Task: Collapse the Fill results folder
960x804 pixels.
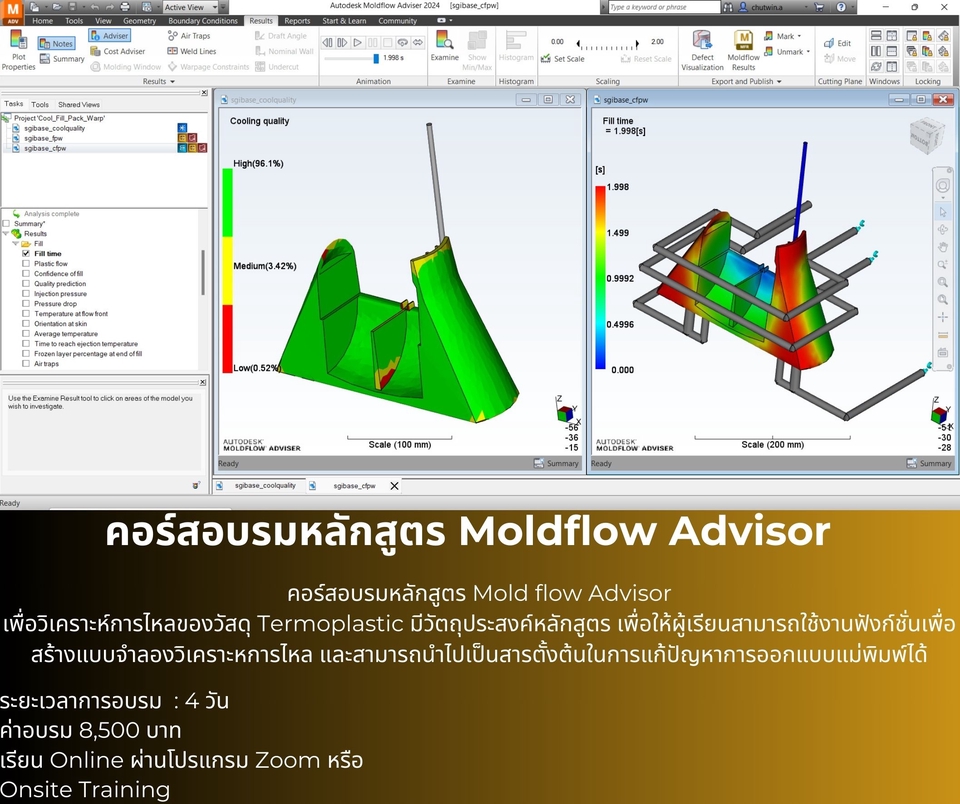Action: [x=16, y=243]
